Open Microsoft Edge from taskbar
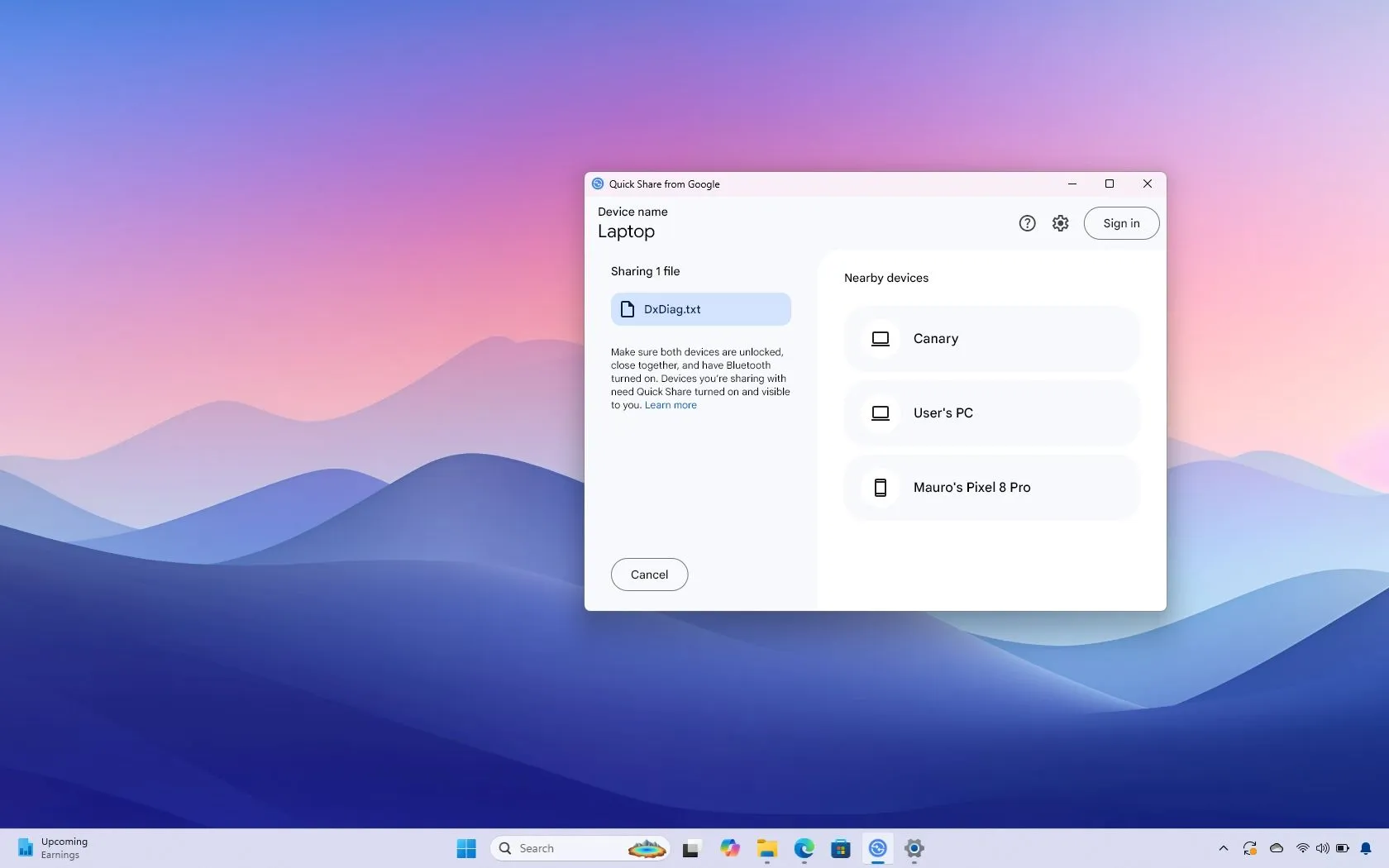1389x868 pixels. point(804,848)
